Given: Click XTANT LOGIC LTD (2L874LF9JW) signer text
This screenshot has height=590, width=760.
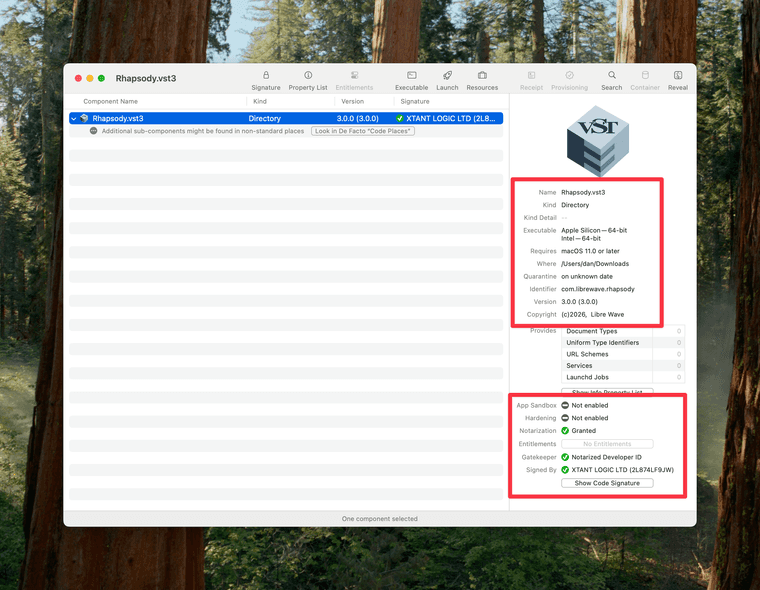Looking at the screenshot, I should (622, 470).
